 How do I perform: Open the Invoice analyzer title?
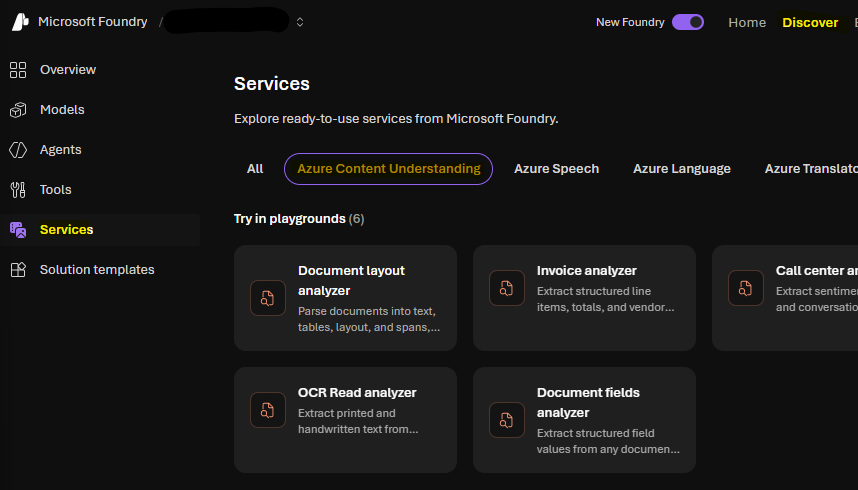tap(587, 270)
